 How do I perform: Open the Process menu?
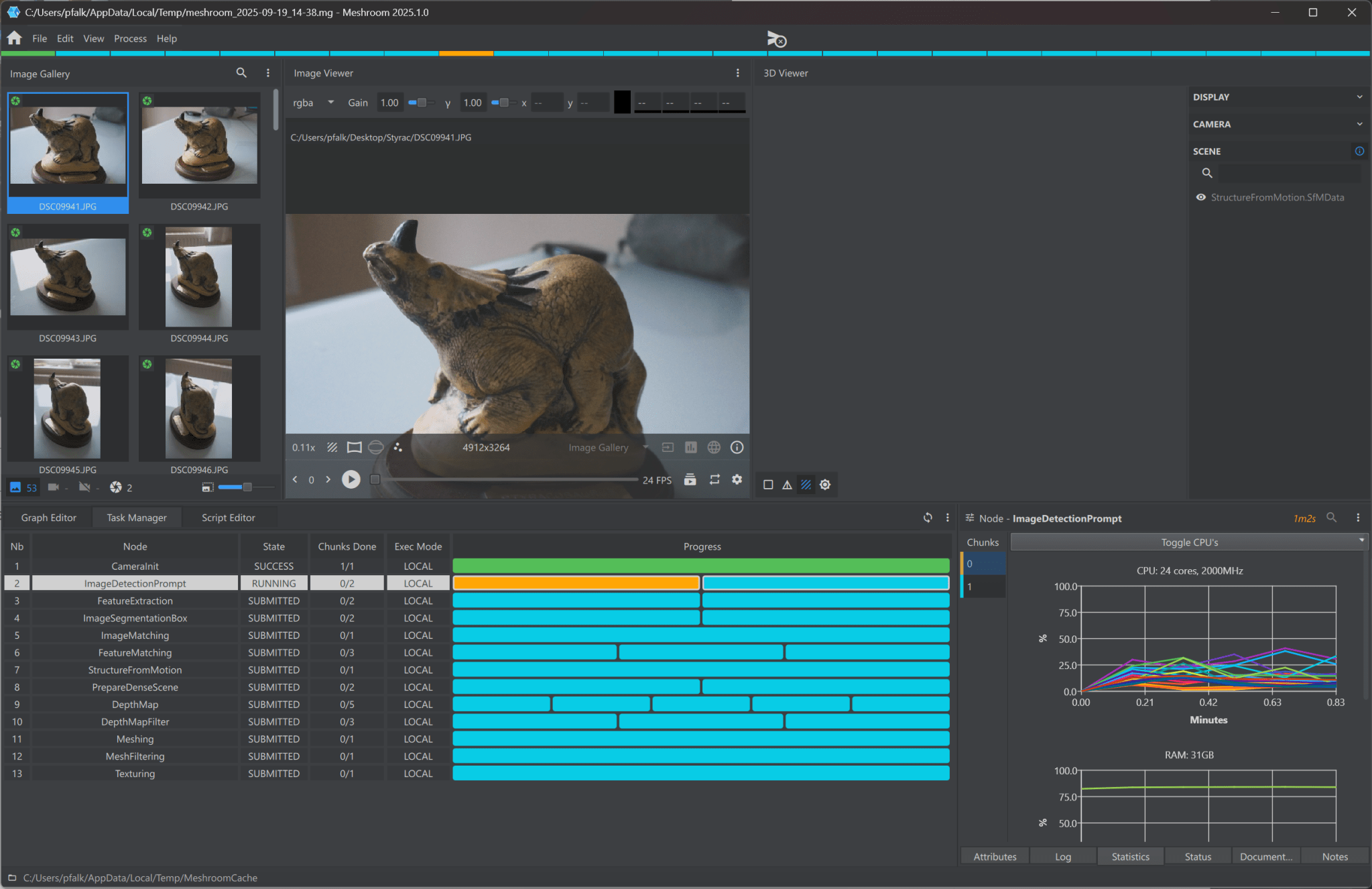point(130,38)
